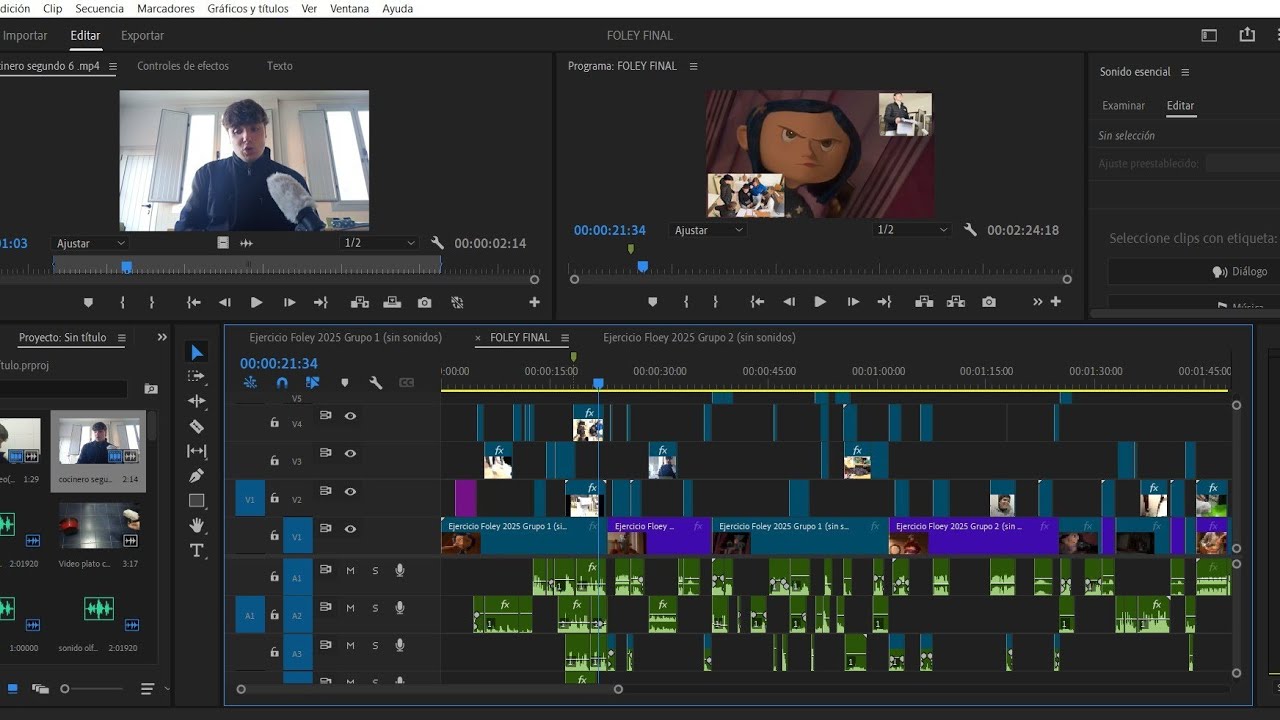Open Program monitor settings wrench
This screenshot has width=1280, height=720.
(970, 230)
